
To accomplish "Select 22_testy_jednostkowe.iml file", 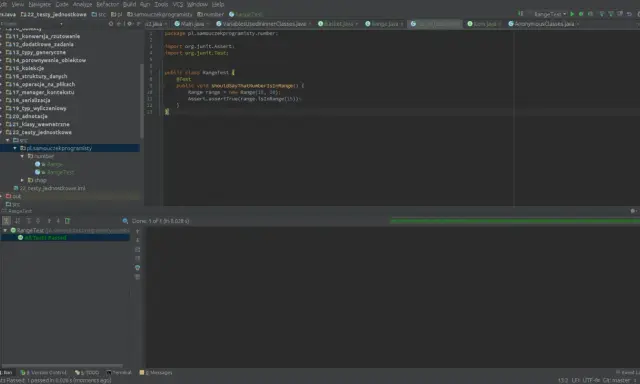I will [50, 188].
